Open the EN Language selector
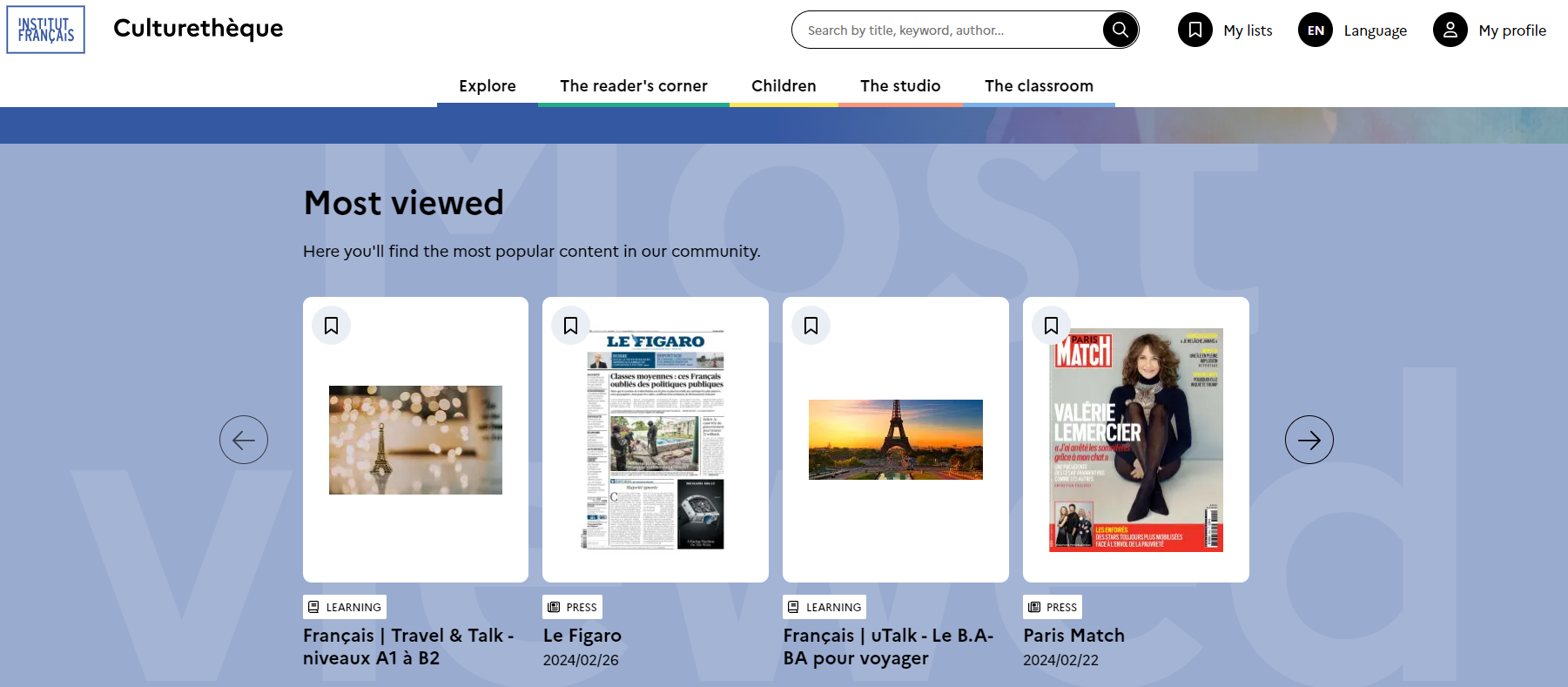Screen dimensions: 1568x687 coord(1316,30)
